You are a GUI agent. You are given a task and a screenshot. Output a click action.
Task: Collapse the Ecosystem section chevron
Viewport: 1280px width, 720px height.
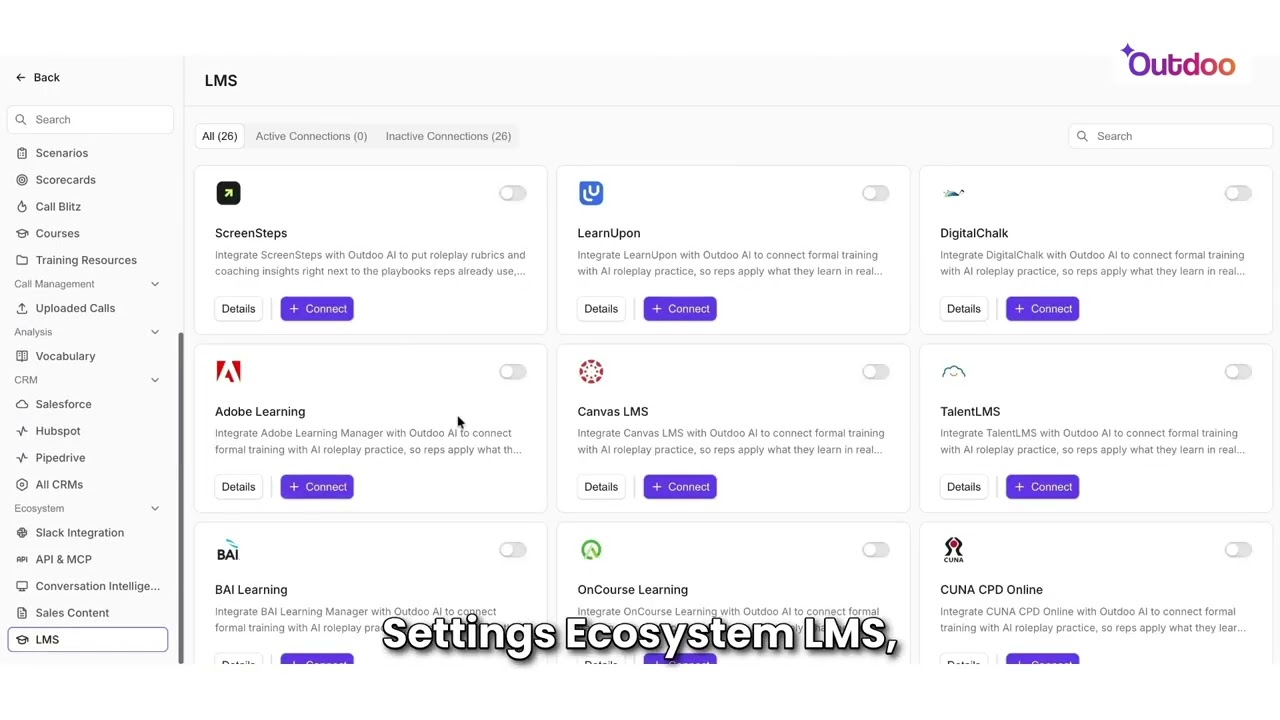pyautogui.click(x=155, y=508)
